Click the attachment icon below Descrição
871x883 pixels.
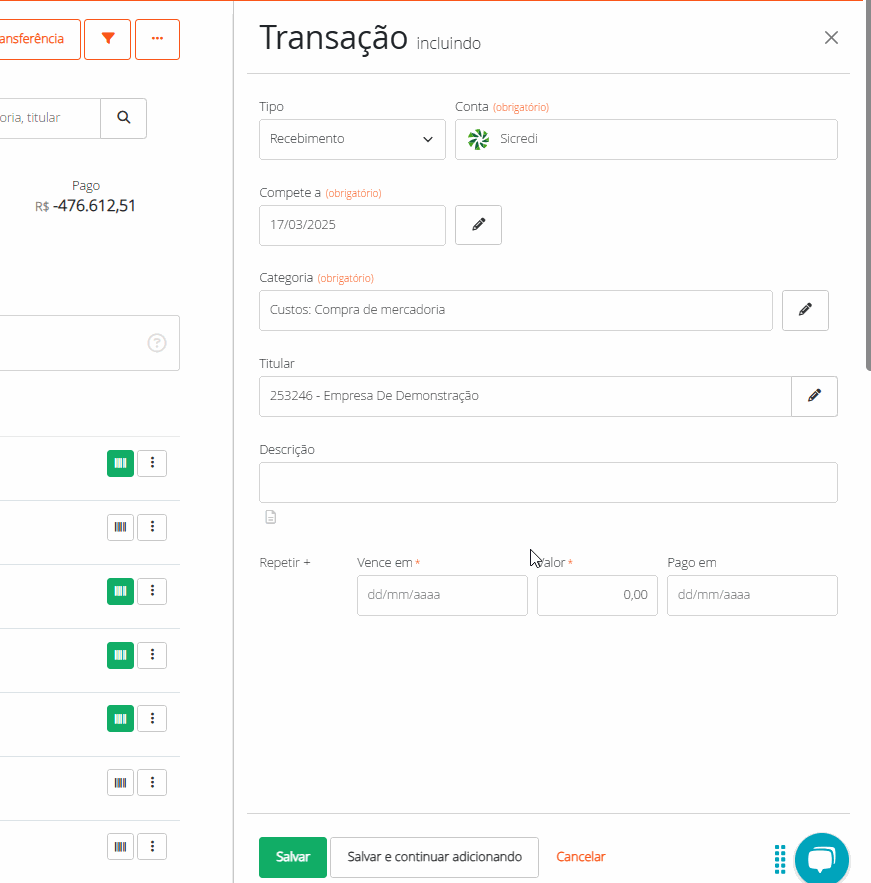coord(270,516)
